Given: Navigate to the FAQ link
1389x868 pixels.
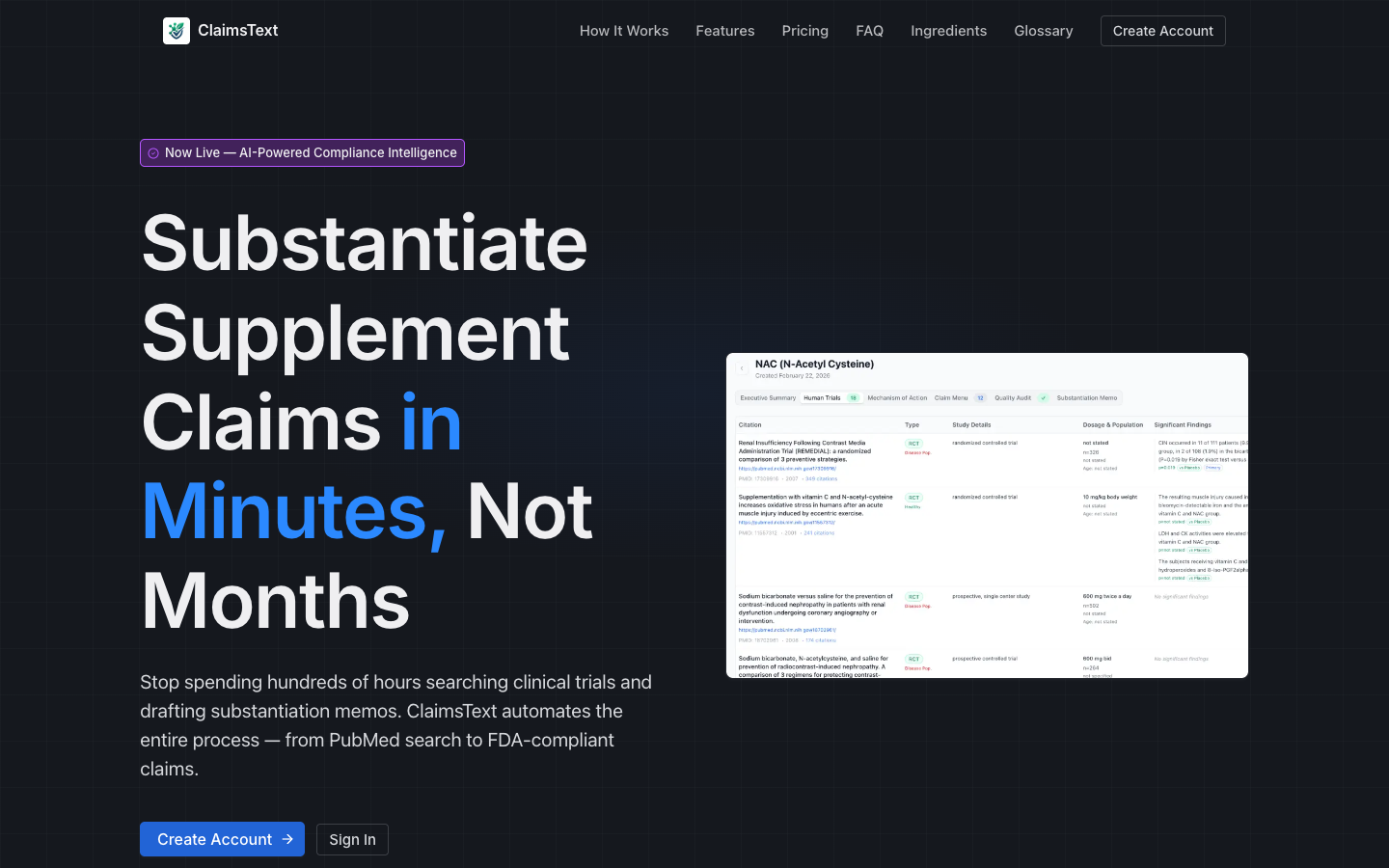Looking at the screenshot, I should 870,31.
